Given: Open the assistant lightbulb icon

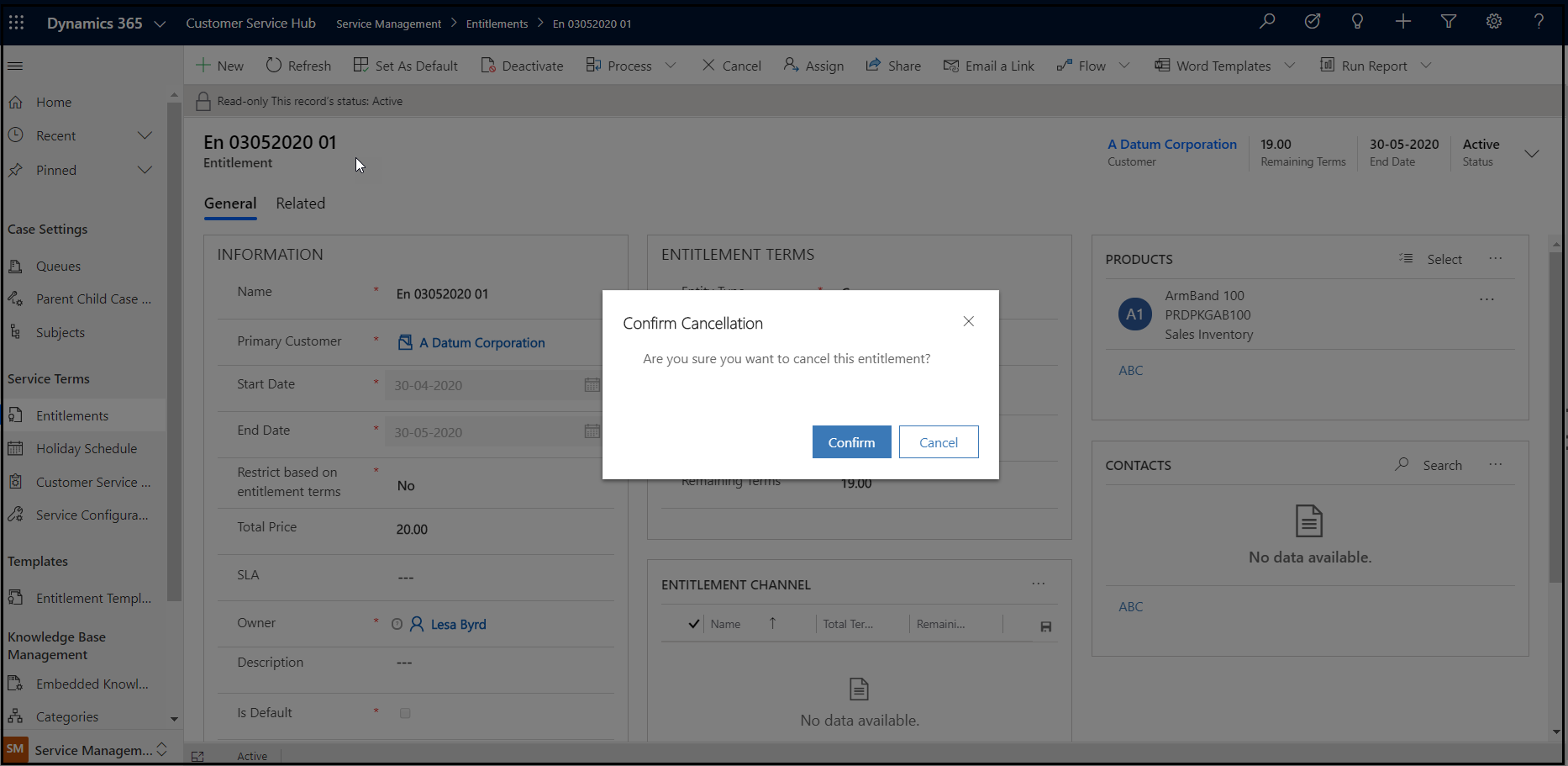Looking at the screenshot, I should tap(1357, 22).
